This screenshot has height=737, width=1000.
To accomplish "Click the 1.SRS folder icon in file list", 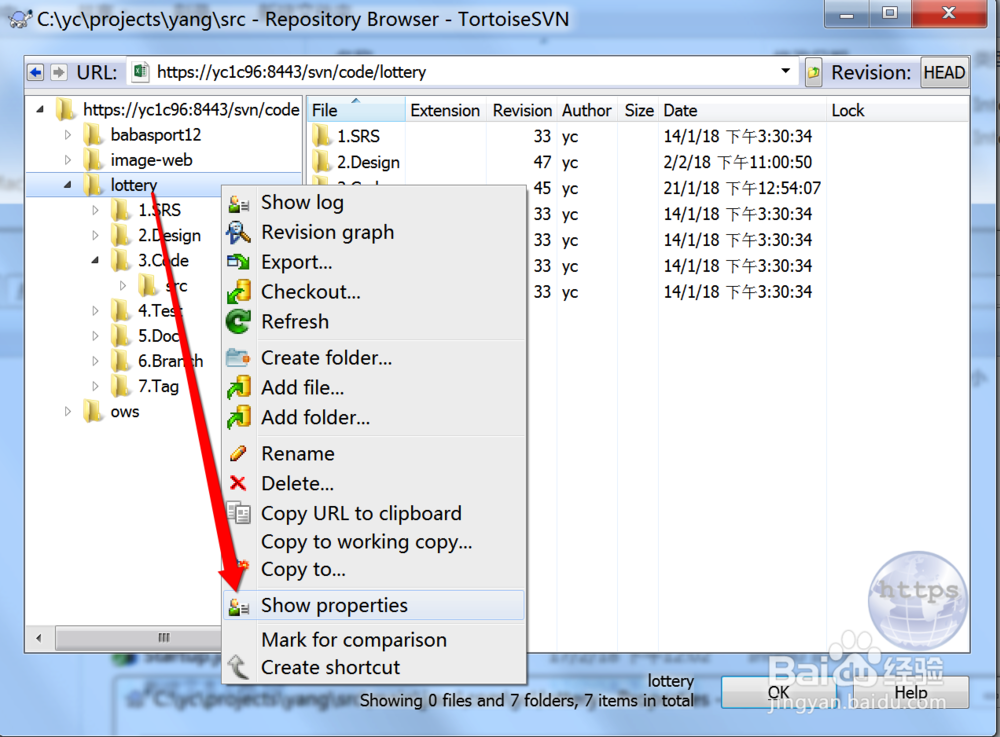I will pyautogui.click(x=321, y=136).
